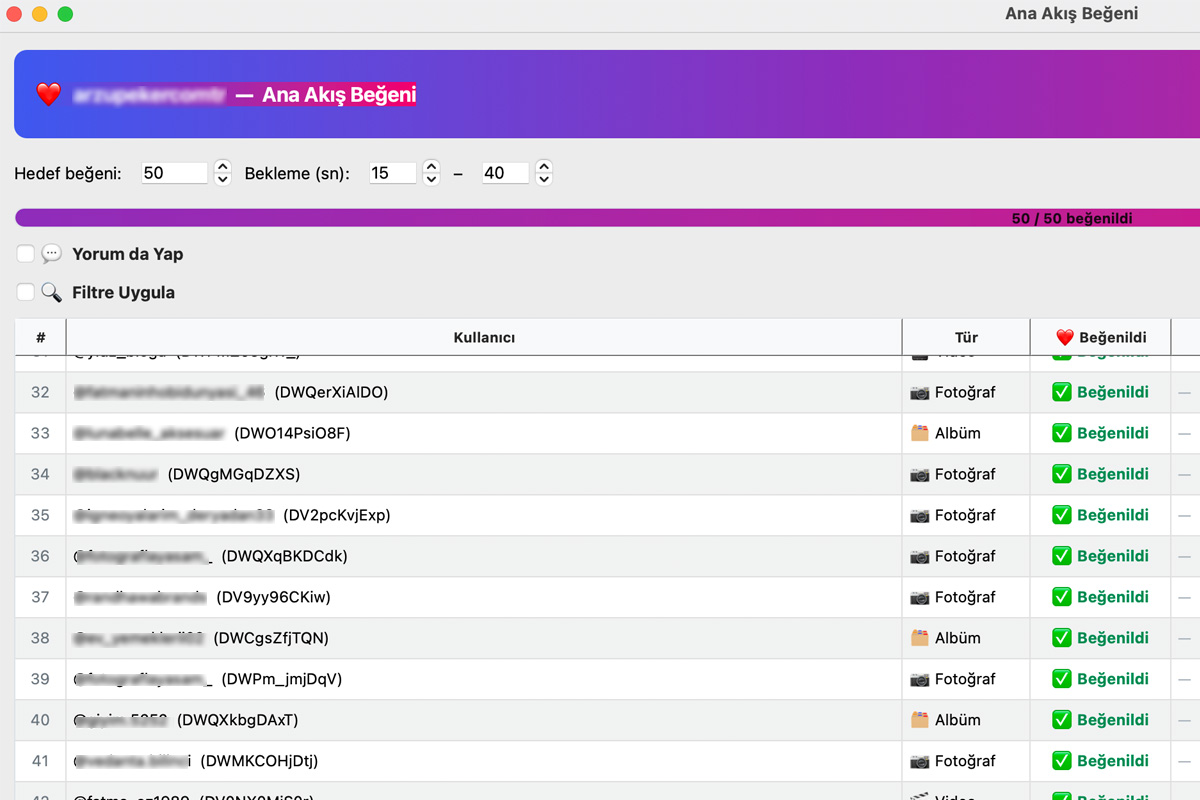Enable the Yorum da Yap checkbox
Viewport: 1200px width, 800px height.
(x=26, y=254)
